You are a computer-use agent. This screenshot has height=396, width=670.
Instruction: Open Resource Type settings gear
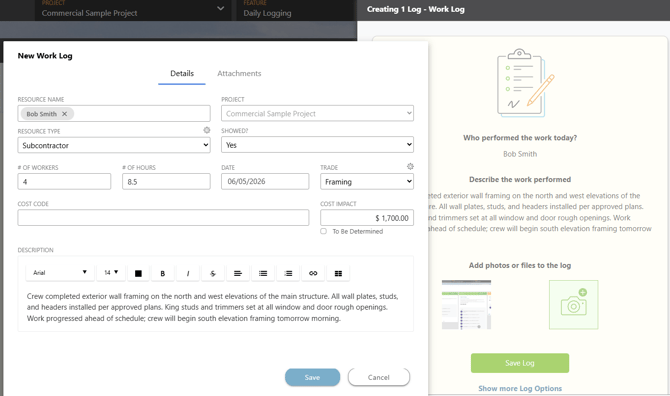pos(207,130)
